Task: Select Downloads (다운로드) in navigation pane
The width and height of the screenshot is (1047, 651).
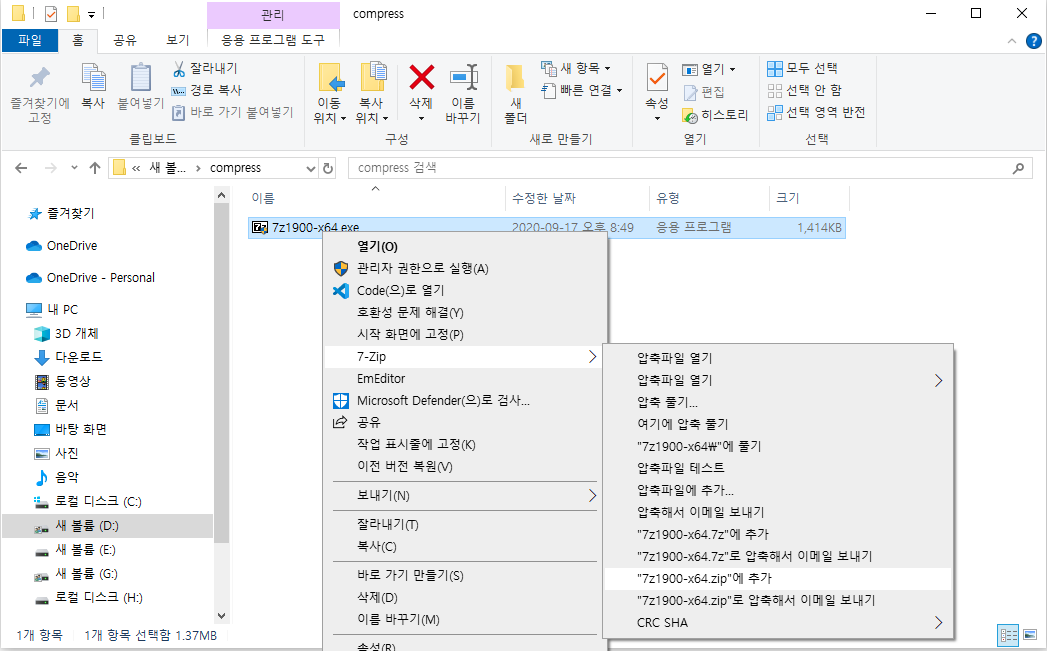Action: click(x=78, y=357)
